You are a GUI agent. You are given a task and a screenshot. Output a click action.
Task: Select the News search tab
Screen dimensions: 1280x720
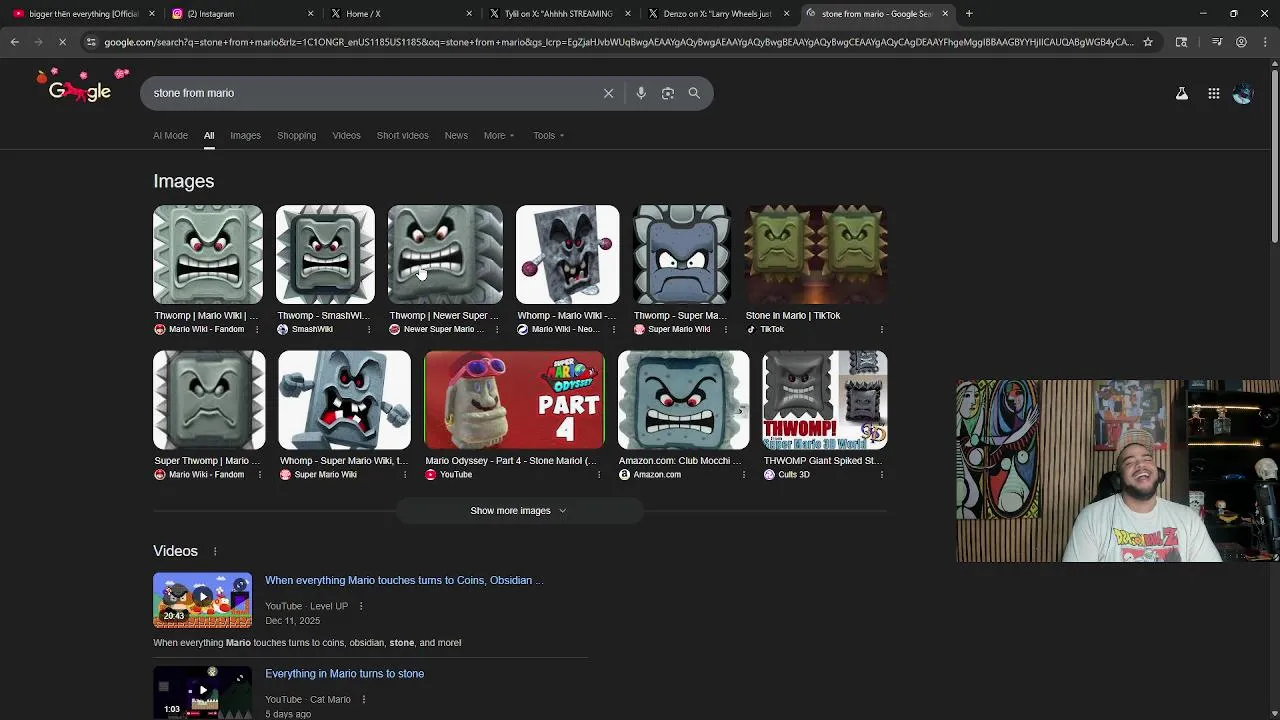[x=456, y=135]
